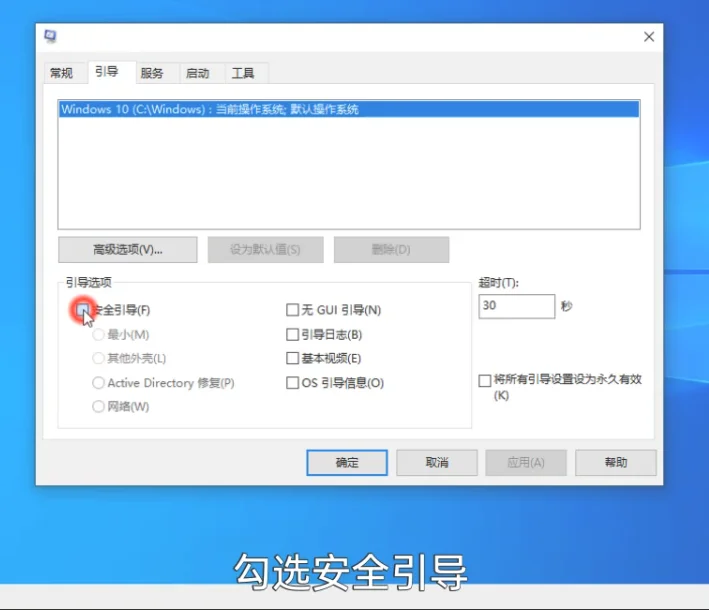This screenshot has width=709, height=610.
Task: Choose Active Directory 修复(P) option
Action: (98, 383)
